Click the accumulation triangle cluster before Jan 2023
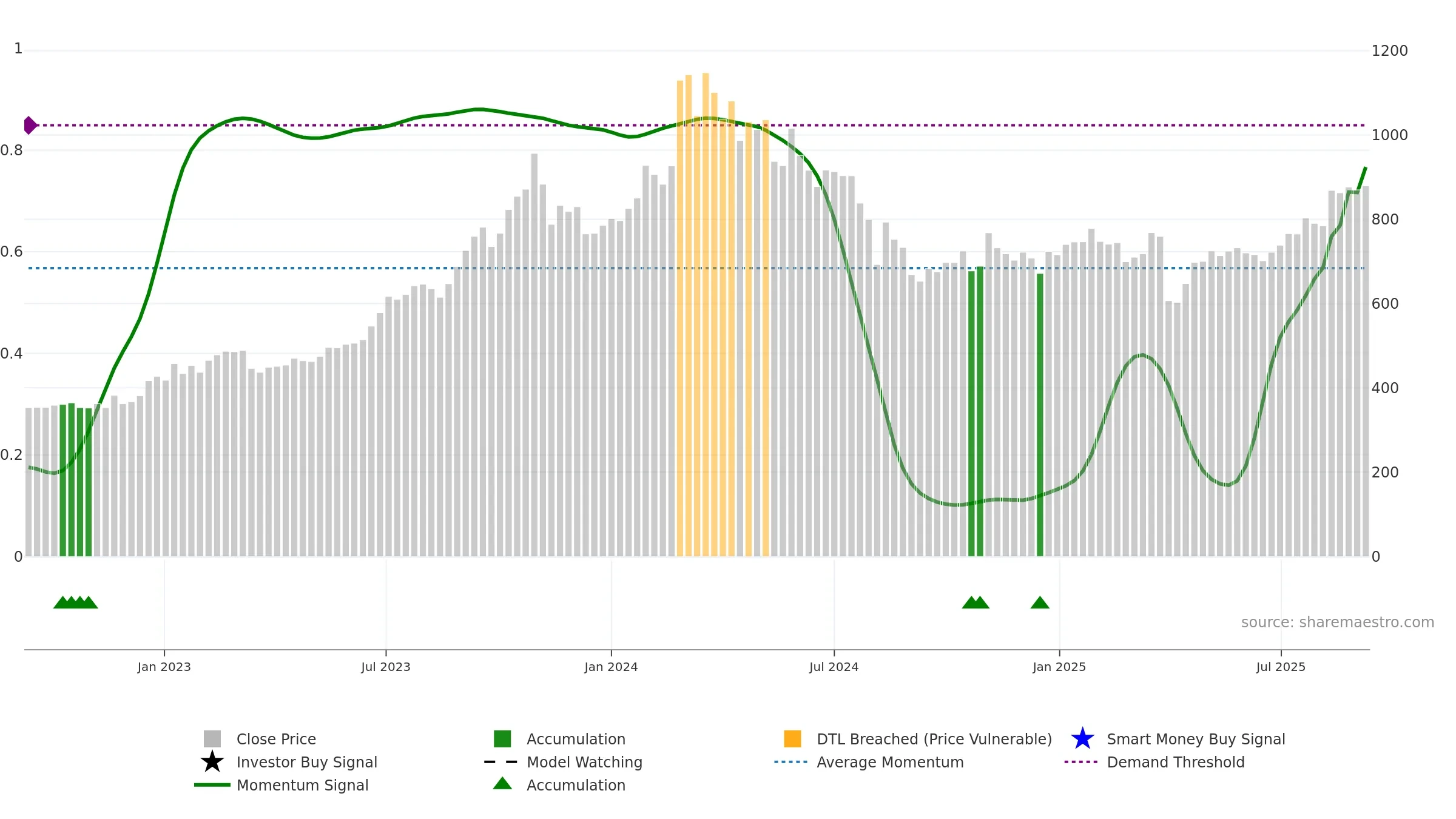 (76, 602)
